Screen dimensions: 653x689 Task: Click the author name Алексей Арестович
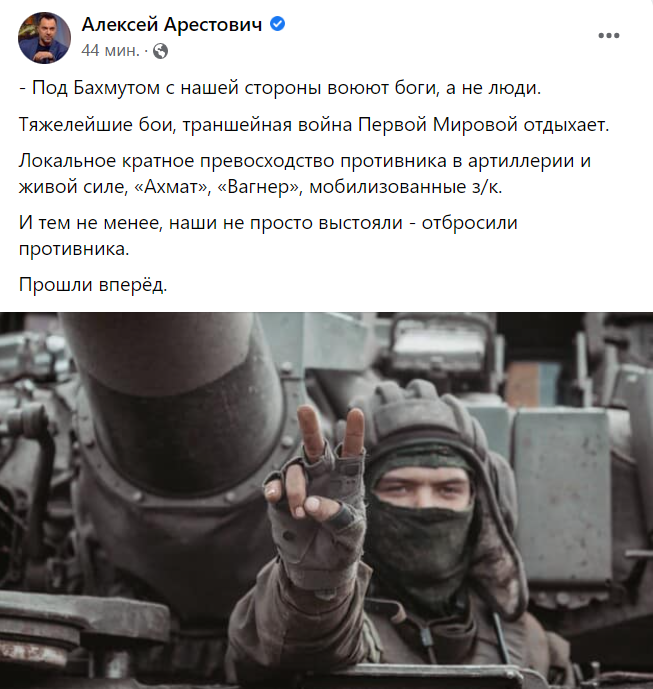tap(172, 25)
